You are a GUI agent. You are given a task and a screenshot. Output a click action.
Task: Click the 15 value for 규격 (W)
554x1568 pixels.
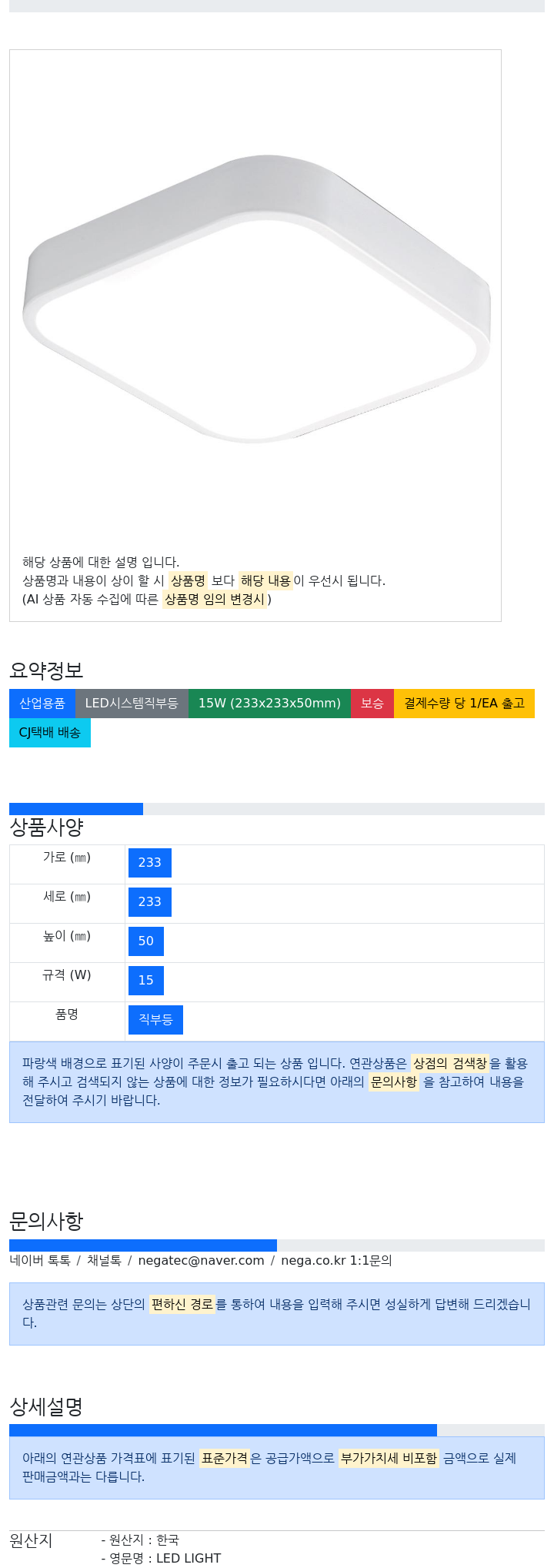pyautogui.click(x=146, y=981)
